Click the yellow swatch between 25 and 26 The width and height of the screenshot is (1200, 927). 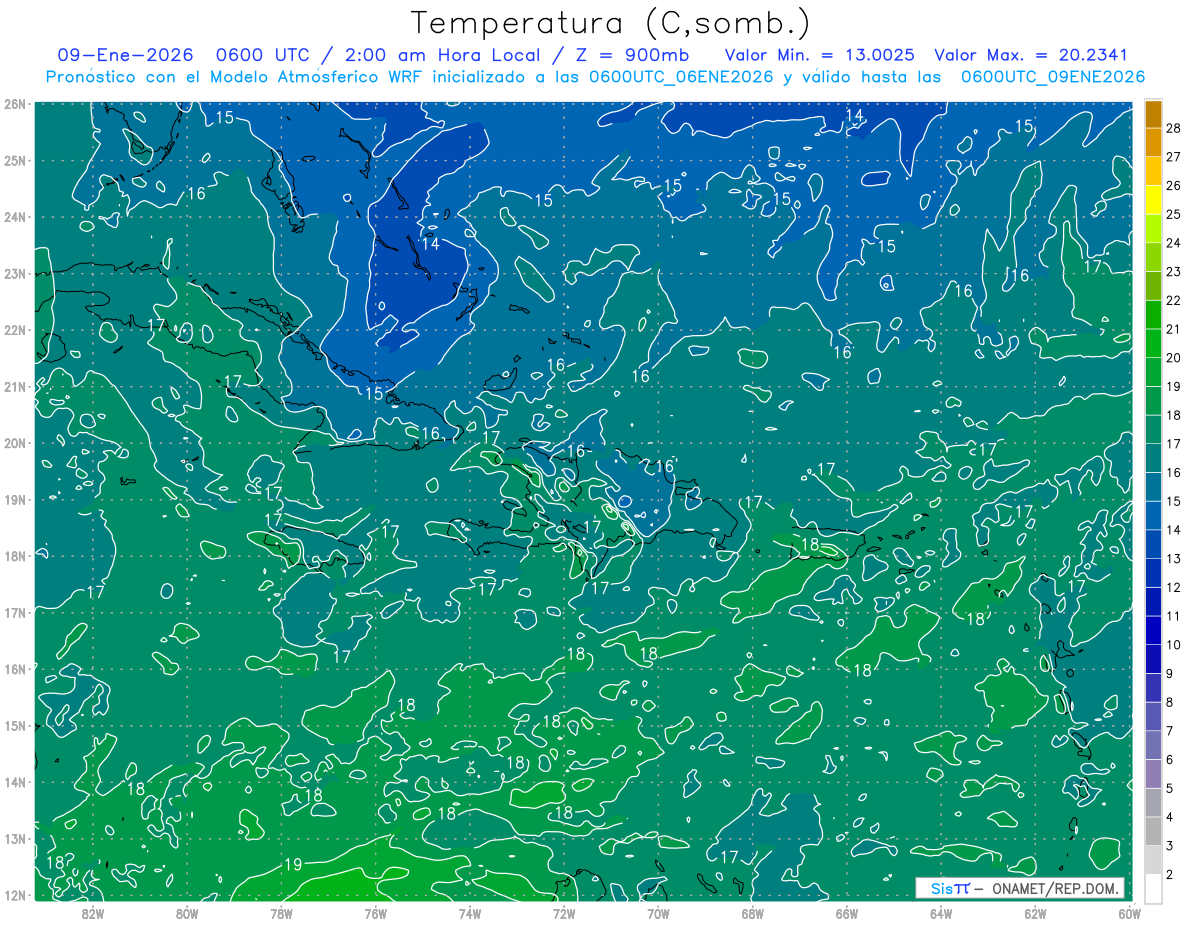(1154, 200)
